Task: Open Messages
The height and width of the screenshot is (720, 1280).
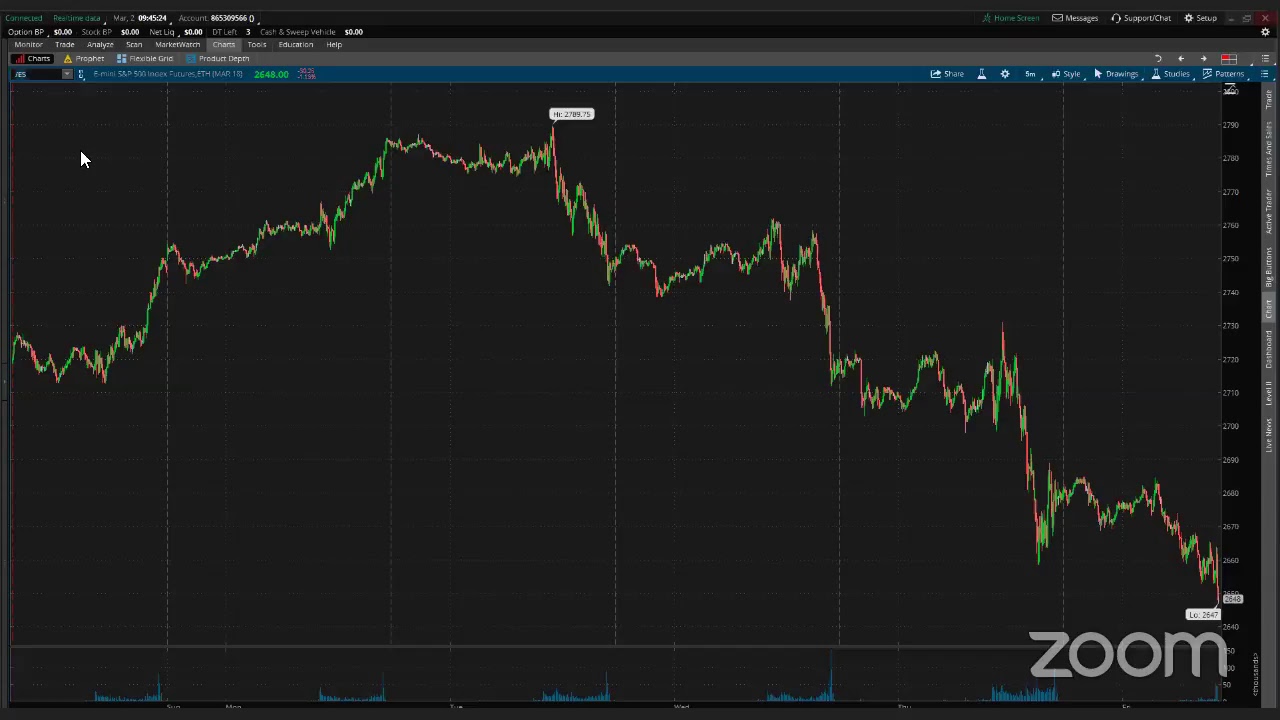Action: 1075,18
